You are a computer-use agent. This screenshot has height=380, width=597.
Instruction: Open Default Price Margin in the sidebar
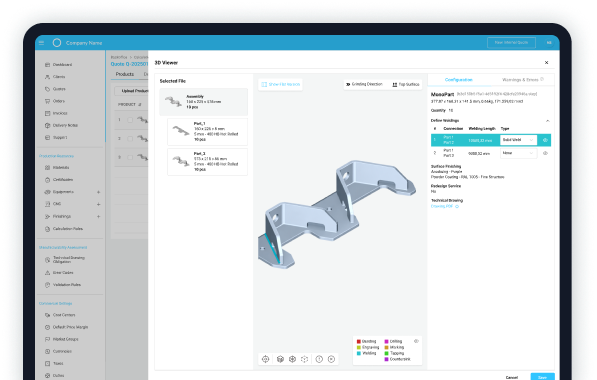coord(66,327)
